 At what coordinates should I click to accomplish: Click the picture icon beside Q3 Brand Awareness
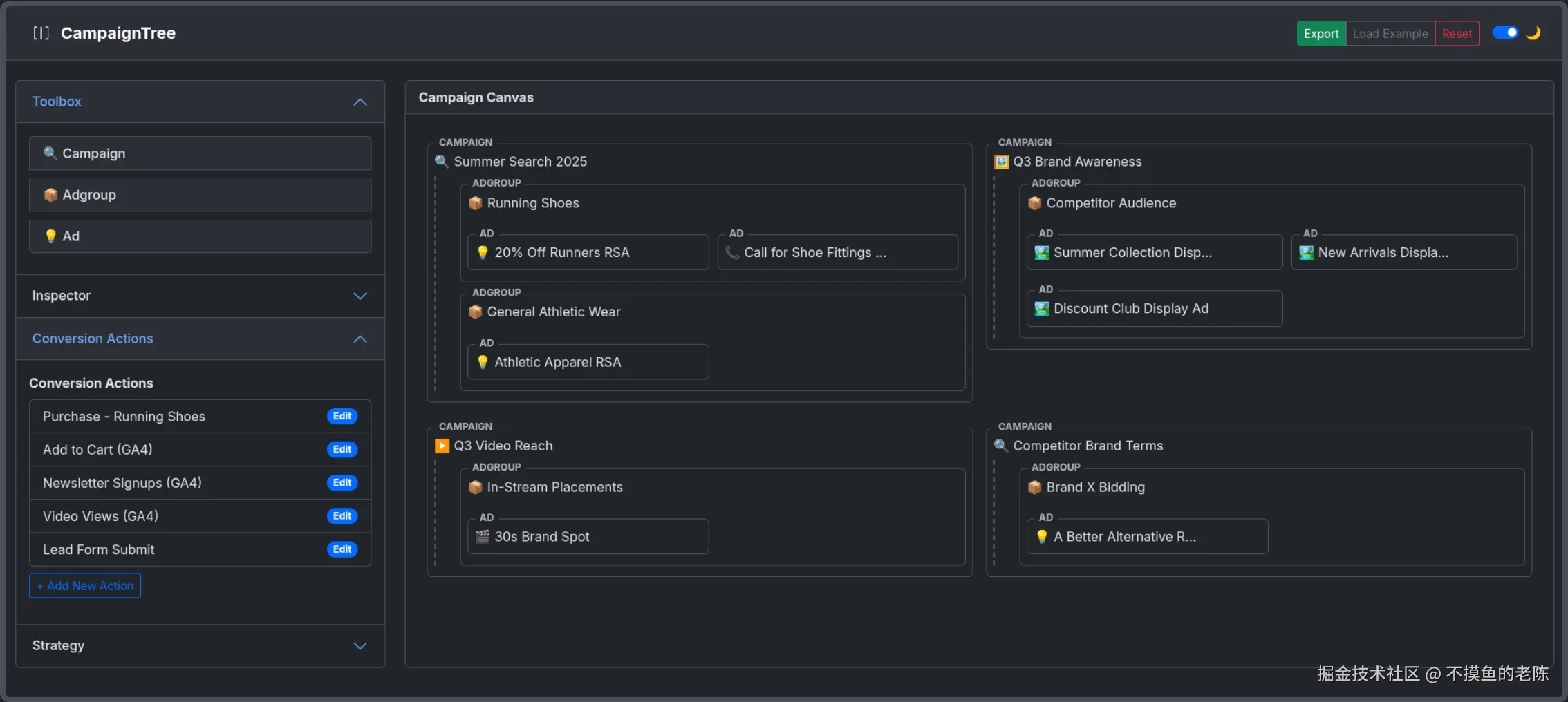click(x=1001, y=162)
